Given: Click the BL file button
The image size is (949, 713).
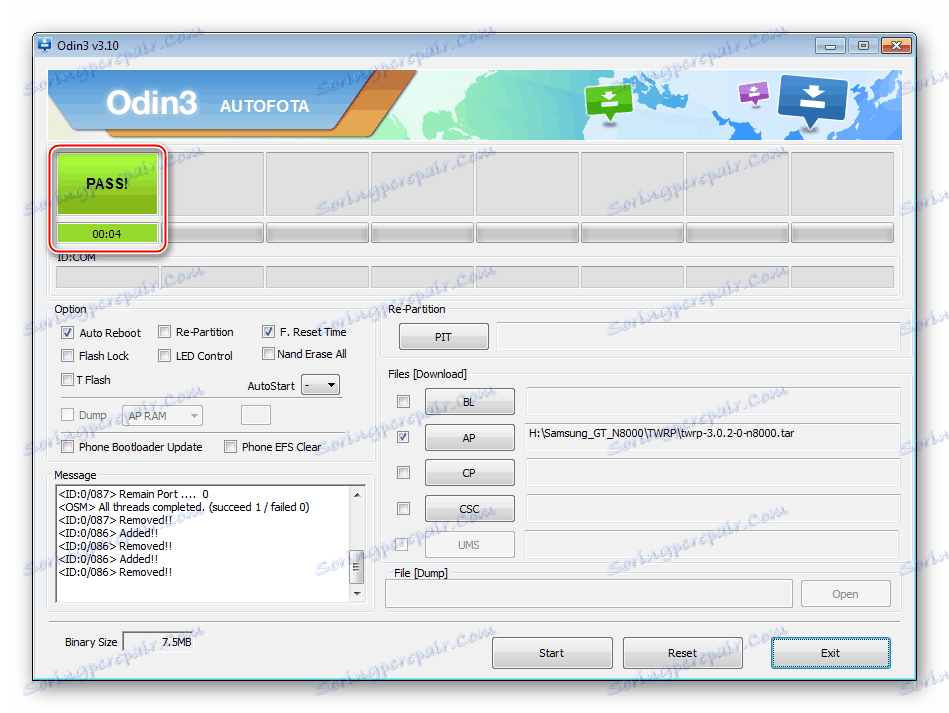Looking at the screenshot, I should point(470,402).
